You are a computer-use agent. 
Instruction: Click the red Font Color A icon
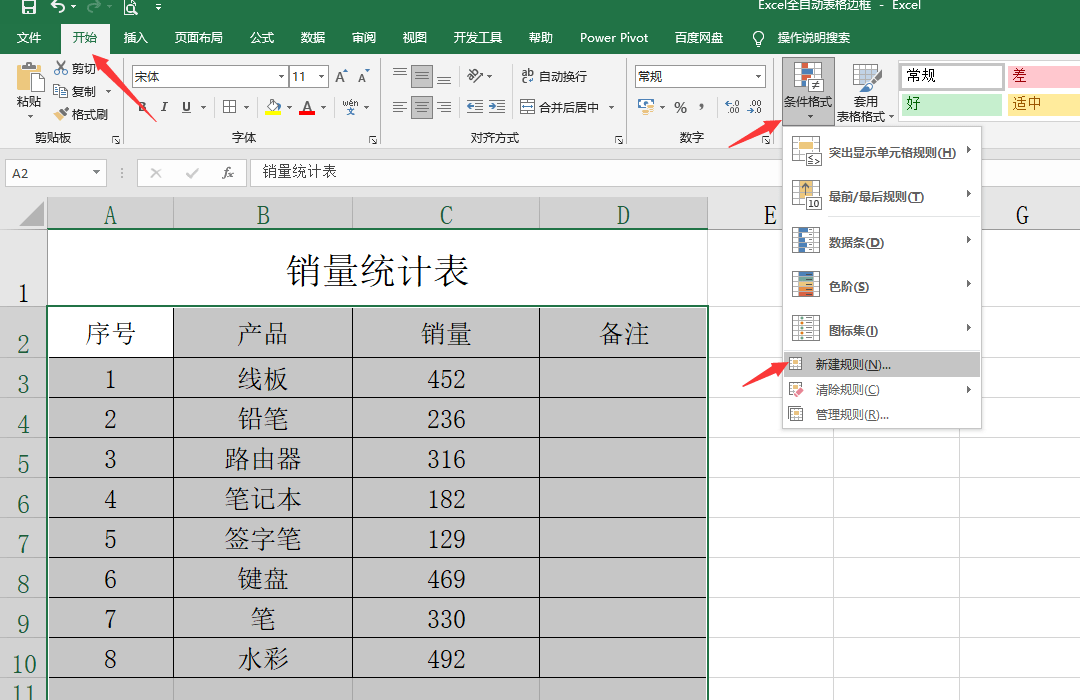pyautogui.click(x=307, y=107)
